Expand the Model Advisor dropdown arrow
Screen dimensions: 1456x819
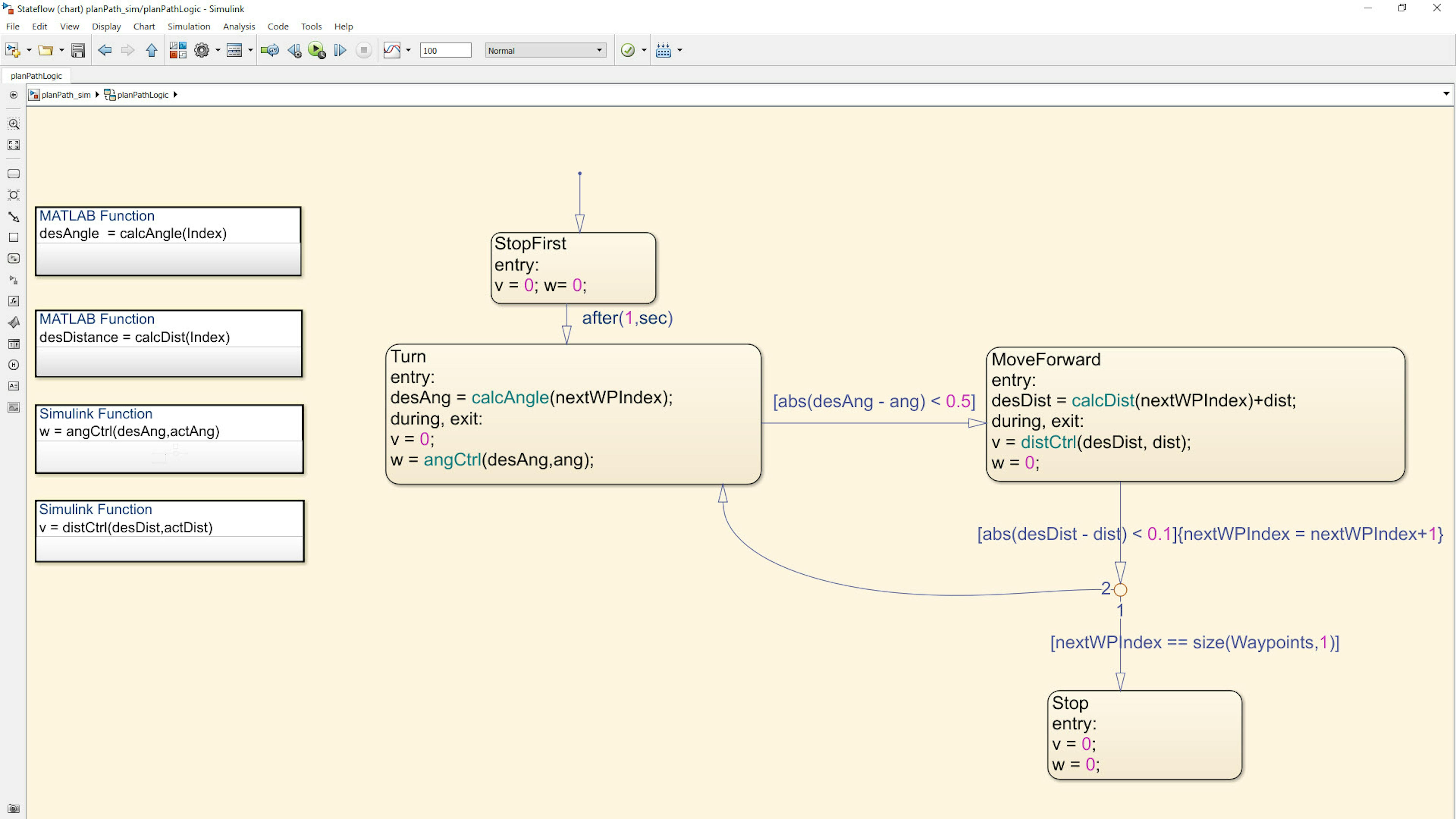click(x=644, y=50)
